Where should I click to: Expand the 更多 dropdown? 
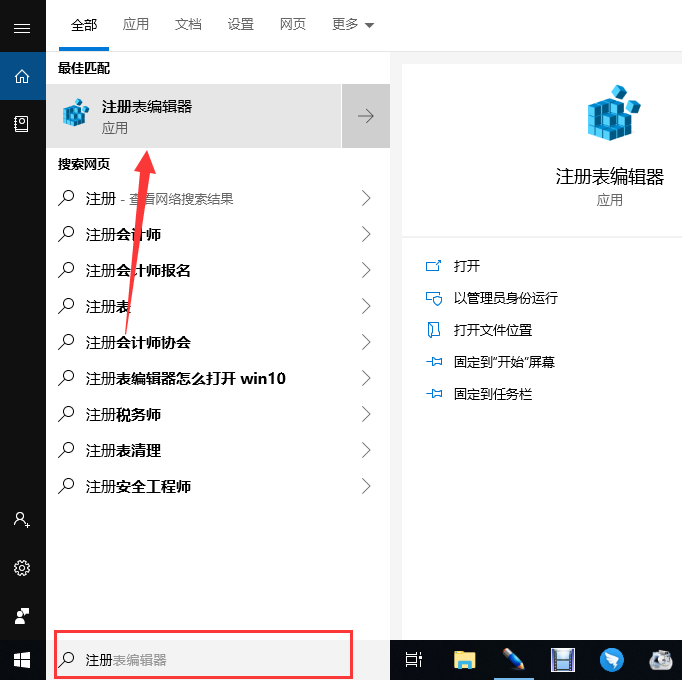tap(352, 24)
